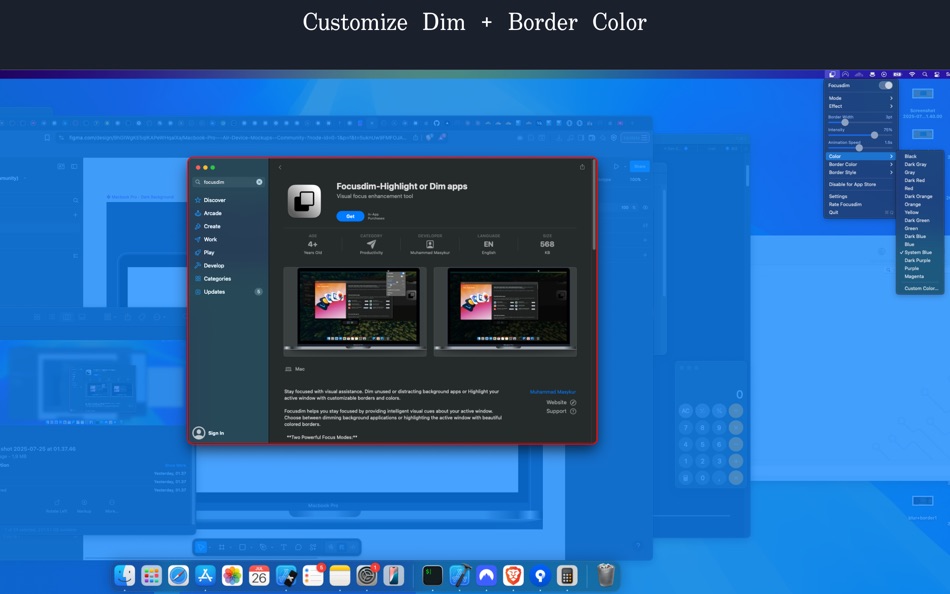Open App Store icon in the Dock
The height and width of the screenshot is (594, 950).
[x=205, y=575]
